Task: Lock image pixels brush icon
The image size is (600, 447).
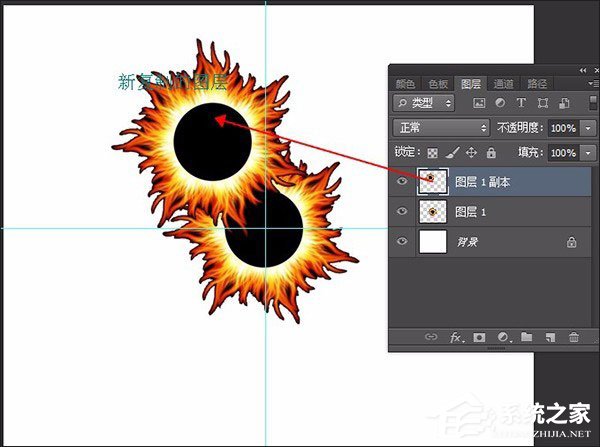Action: point(452,153)
